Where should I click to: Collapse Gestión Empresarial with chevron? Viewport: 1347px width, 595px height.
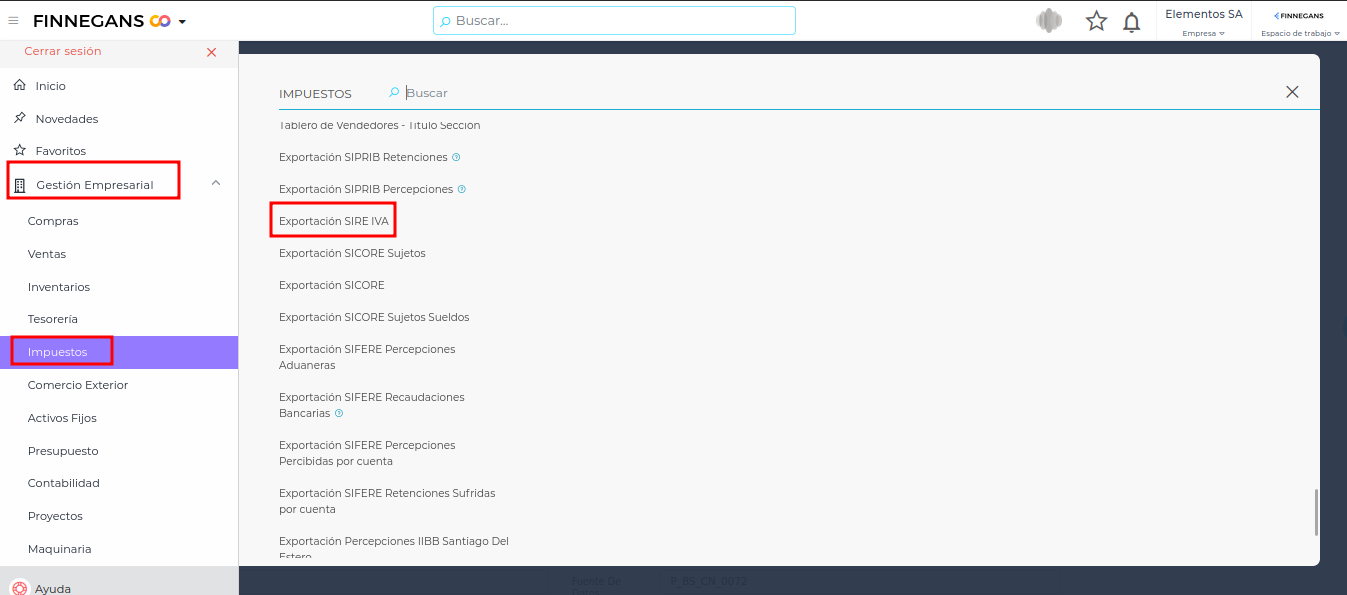point(216,183)
